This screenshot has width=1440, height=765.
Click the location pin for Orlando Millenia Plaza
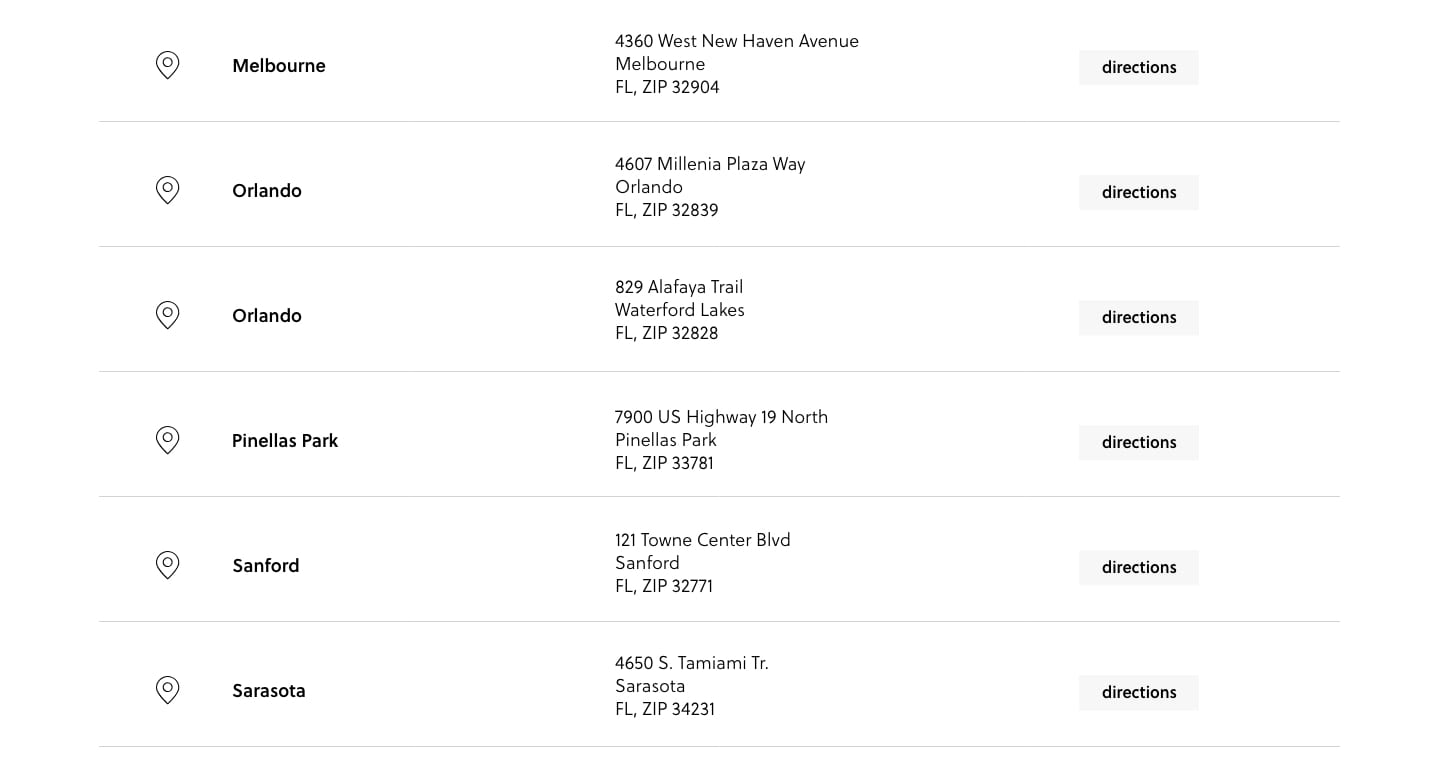pos(167,191)
